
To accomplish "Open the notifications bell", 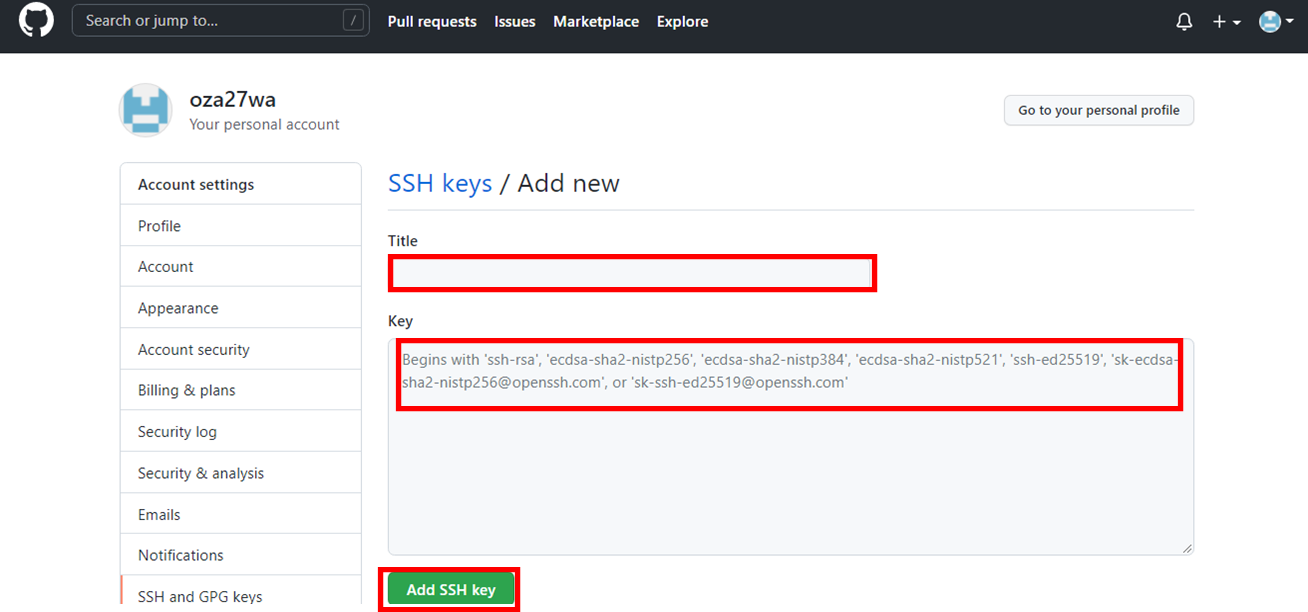I will pos(1184,21).
